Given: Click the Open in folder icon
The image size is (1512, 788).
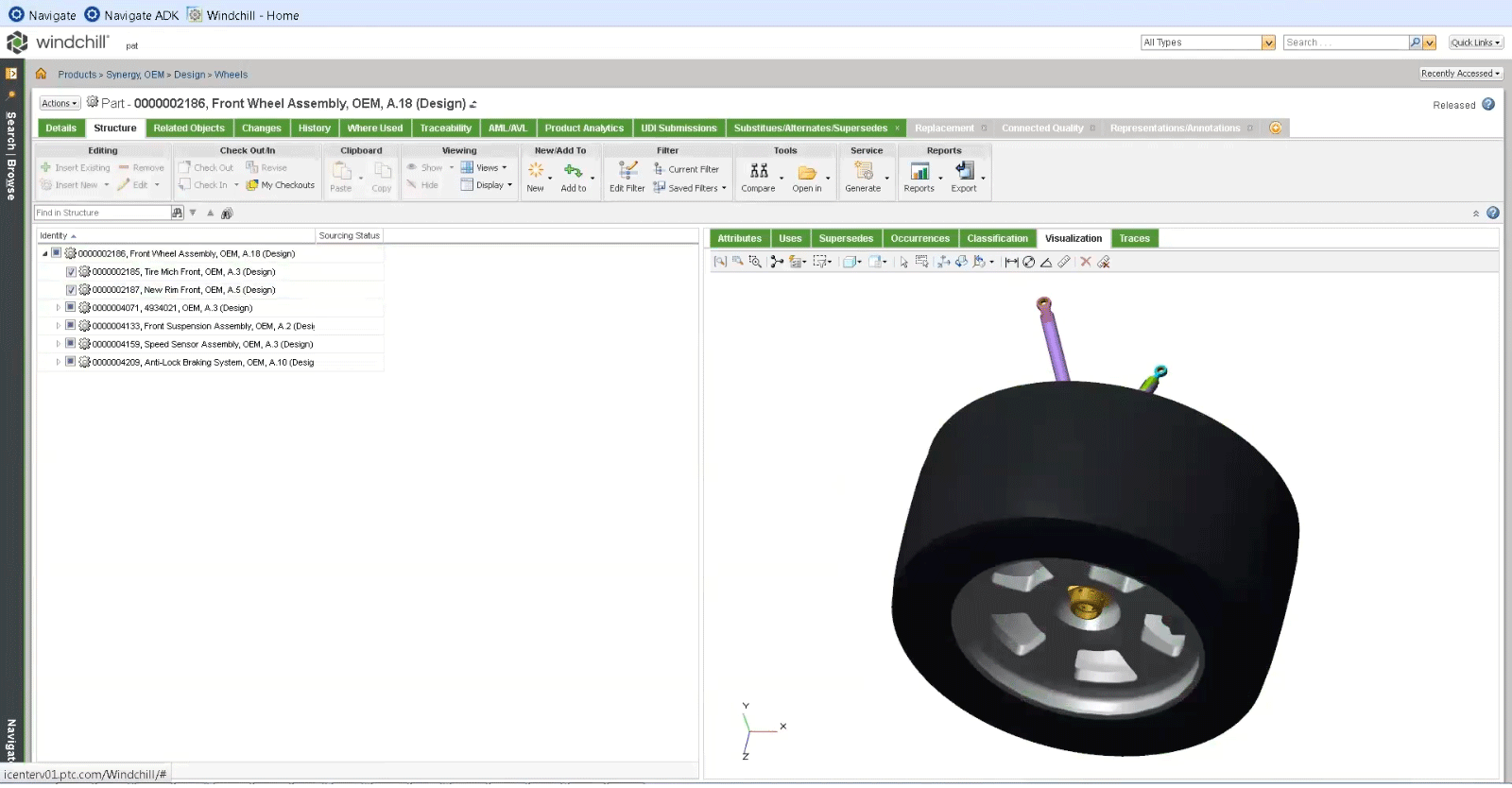Looking at the screenshot, I should [807, 172].
